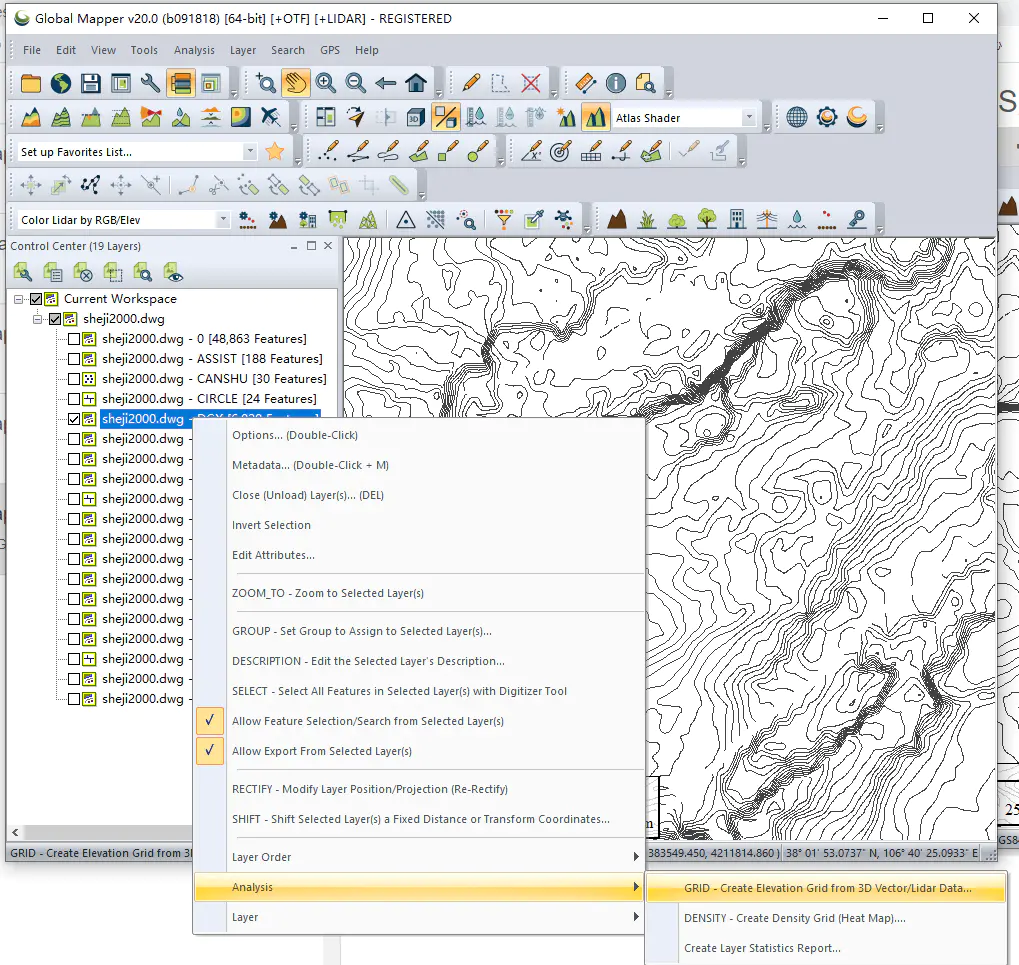Choose GRID - Create Elevation Grid option

tap(827, 888)
